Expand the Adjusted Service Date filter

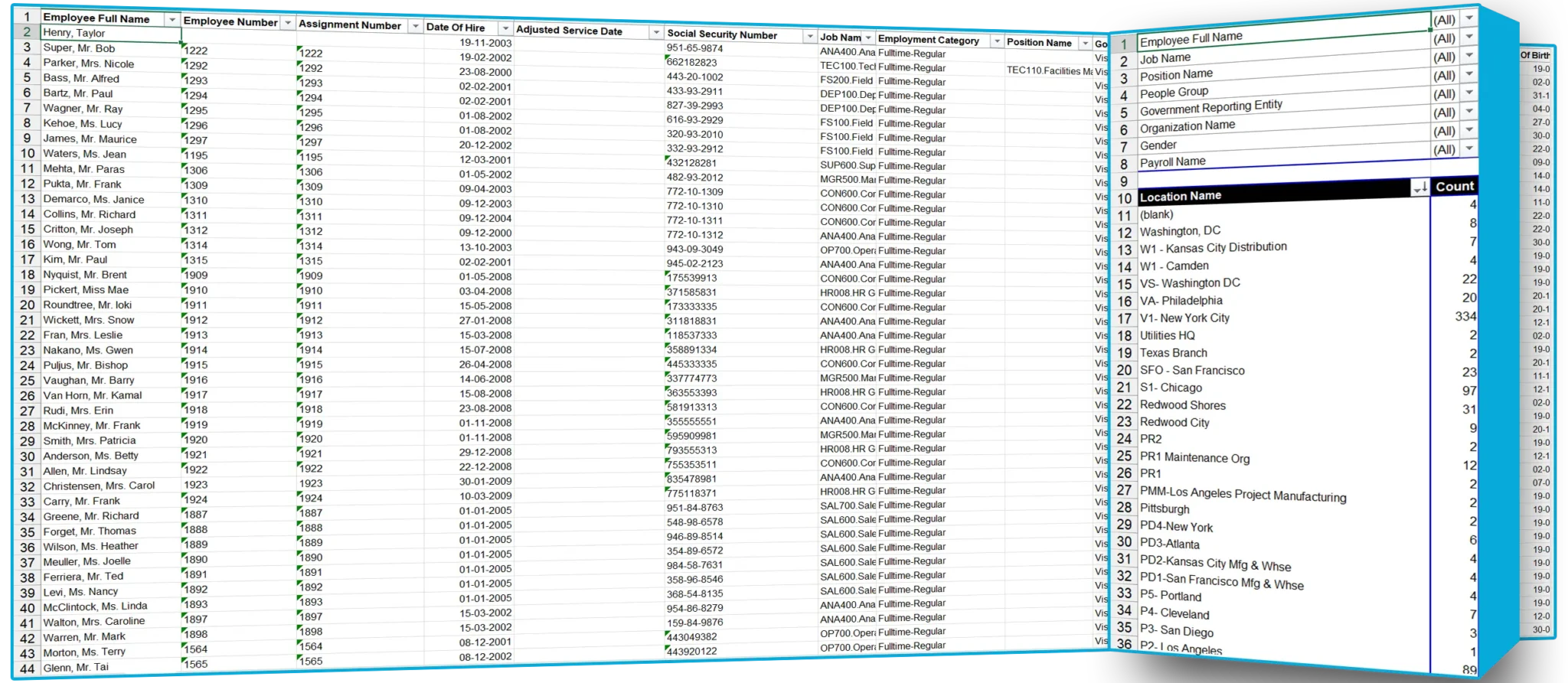(655, 32)
